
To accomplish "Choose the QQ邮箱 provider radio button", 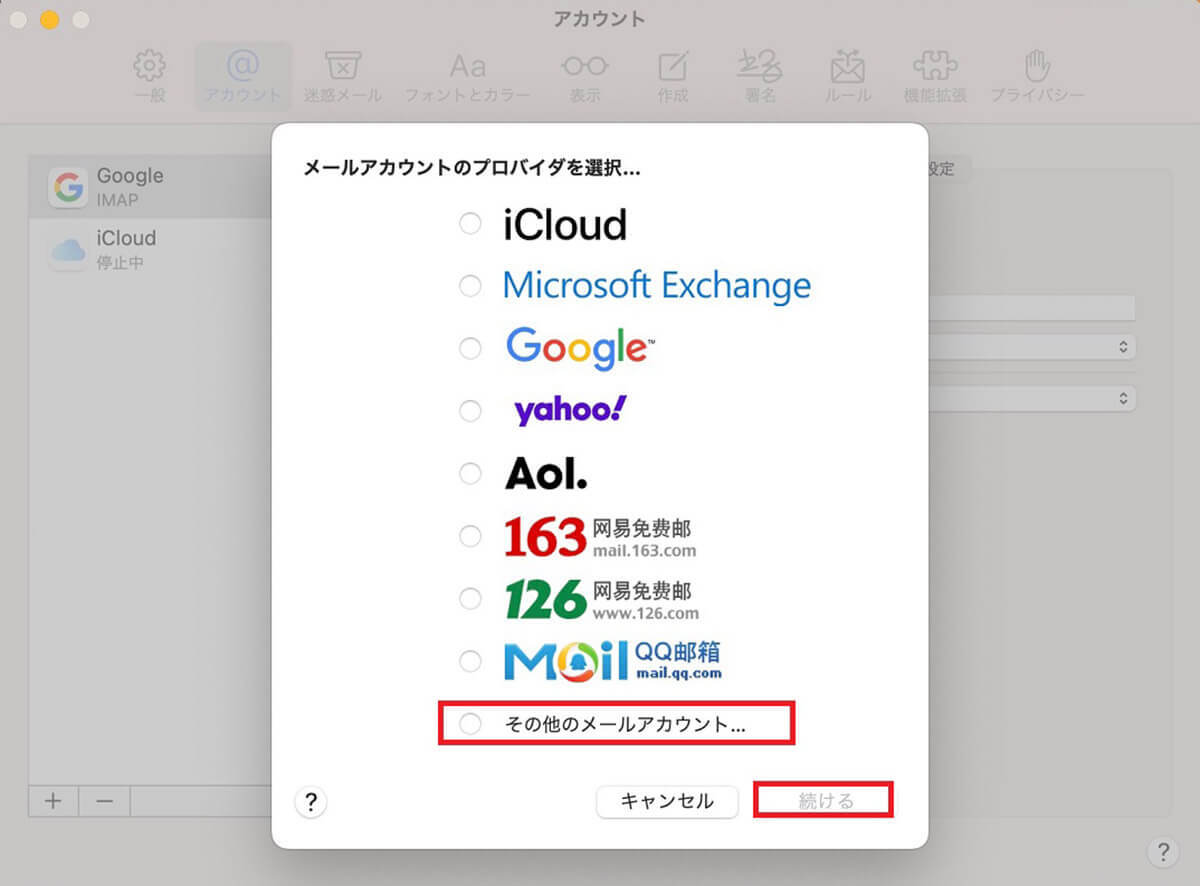I will [470, 660].
